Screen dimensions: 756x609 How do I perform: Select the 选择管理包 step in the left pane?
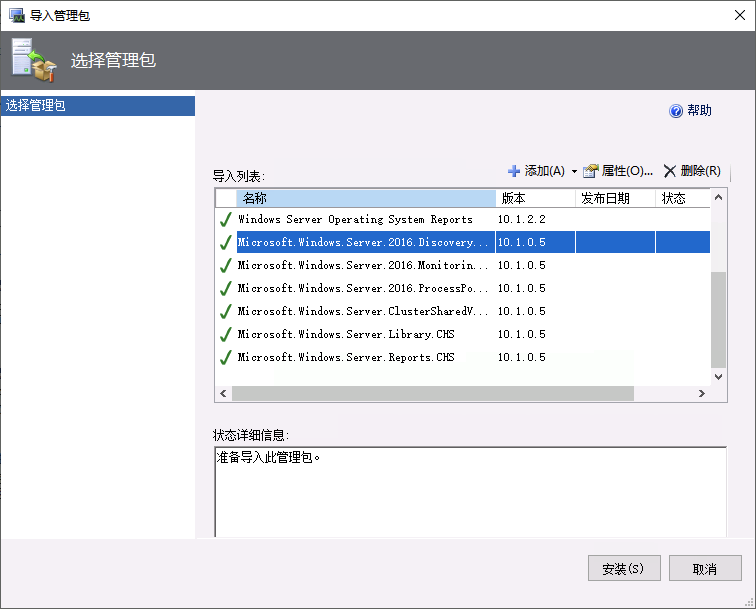(98, 106)
